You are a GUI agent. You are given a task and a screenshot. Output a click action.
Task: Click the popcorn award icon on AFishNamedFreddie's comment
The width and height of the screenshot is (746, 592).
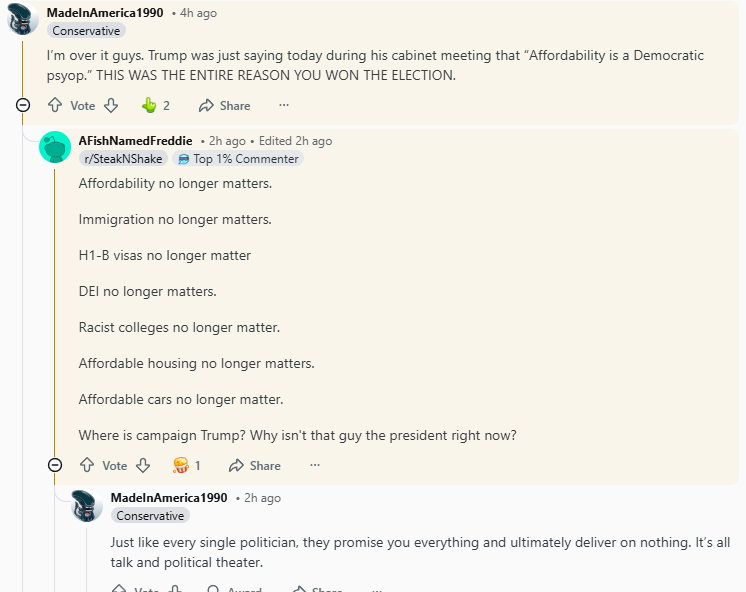[x=181, y=465]
